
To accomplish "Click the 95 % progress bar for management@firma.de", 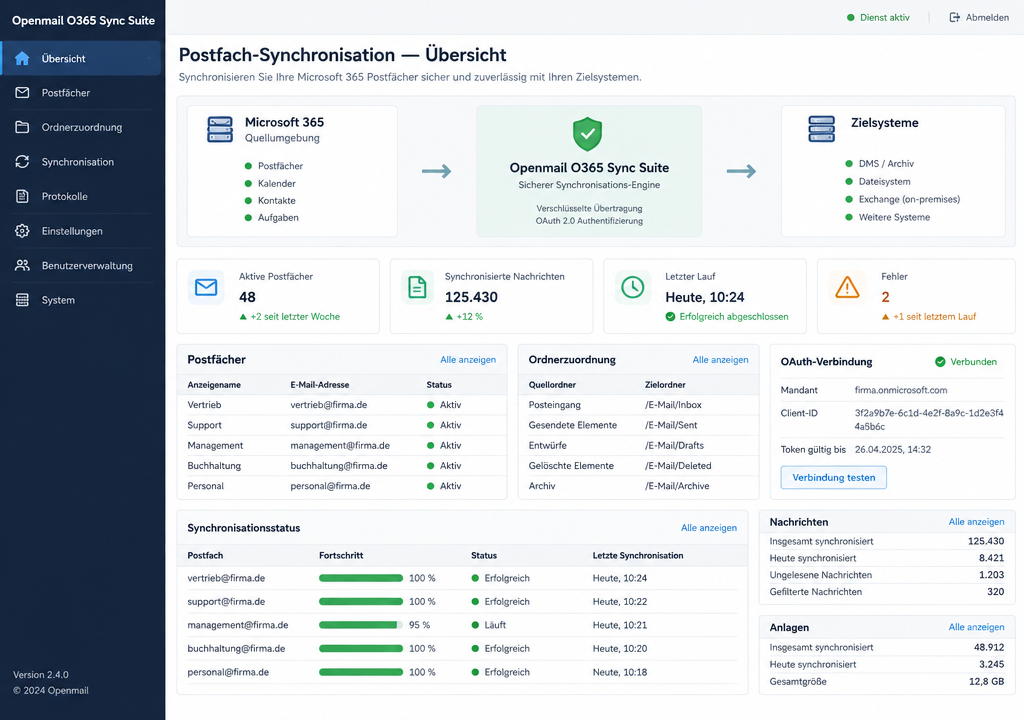I will click(x=360, y=625).
